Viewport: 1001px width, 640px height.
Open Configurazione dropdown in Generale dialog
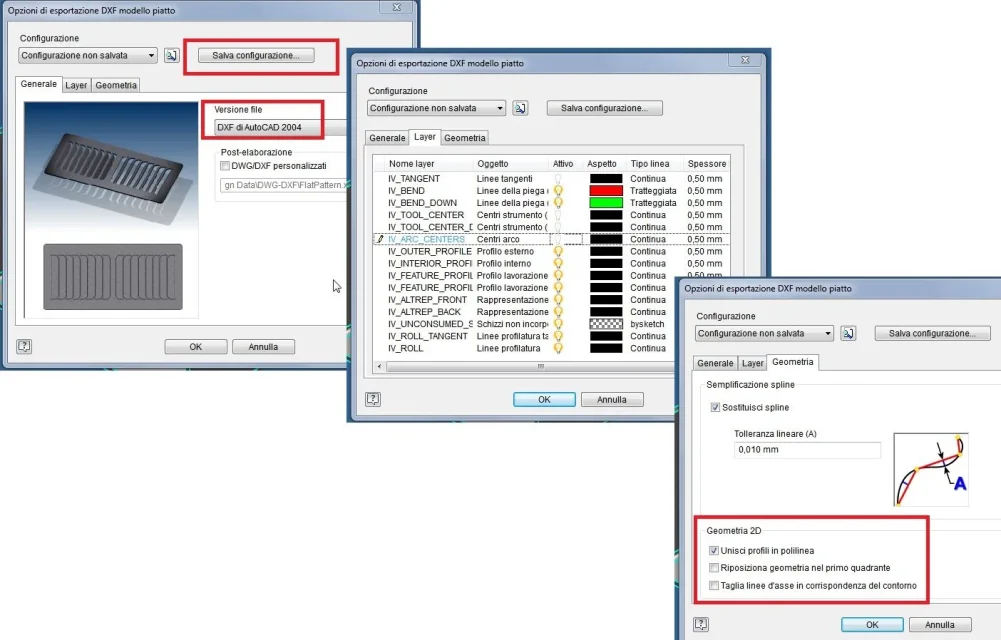pyautogui.click(x=87, y=56)
